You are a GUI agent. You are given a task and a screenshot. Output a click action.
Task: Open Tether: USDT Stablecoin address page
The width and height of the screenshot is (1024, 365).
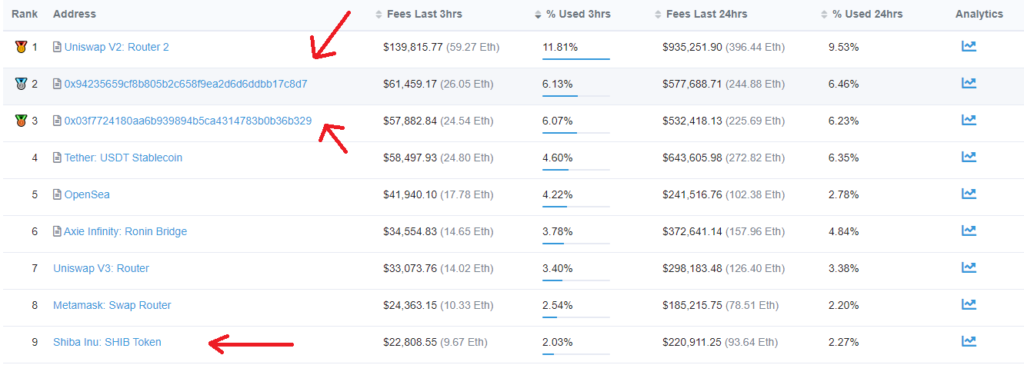coord(123,157)
